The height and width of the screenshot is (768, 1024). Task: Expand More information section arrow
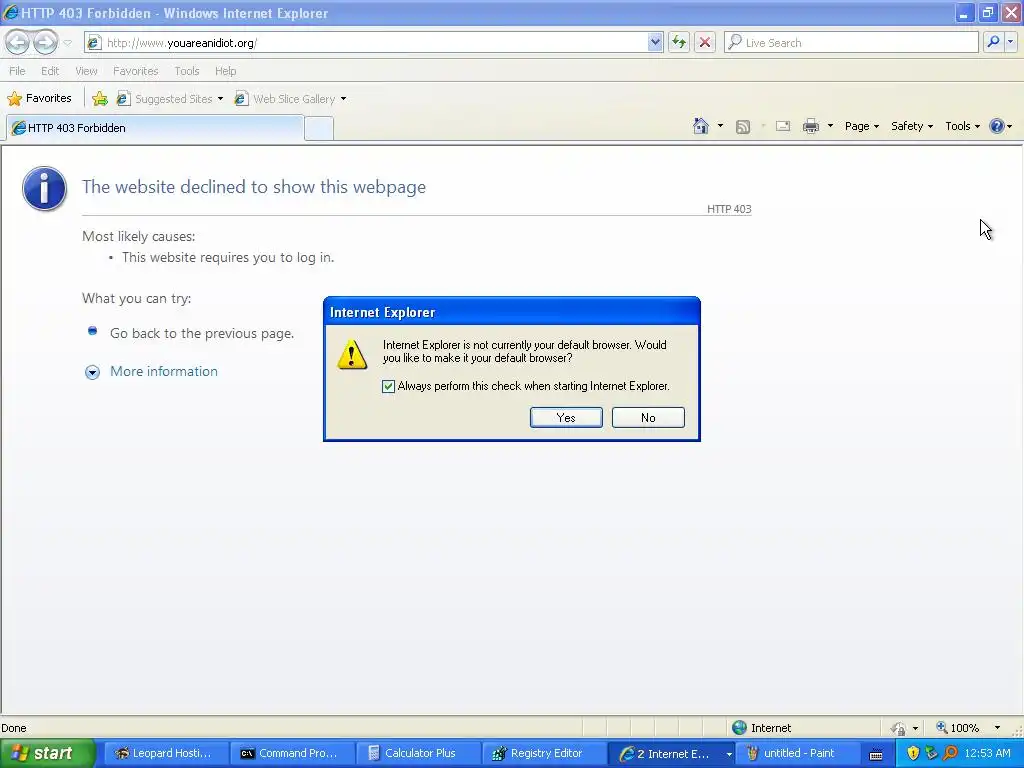tap(93, 372)
